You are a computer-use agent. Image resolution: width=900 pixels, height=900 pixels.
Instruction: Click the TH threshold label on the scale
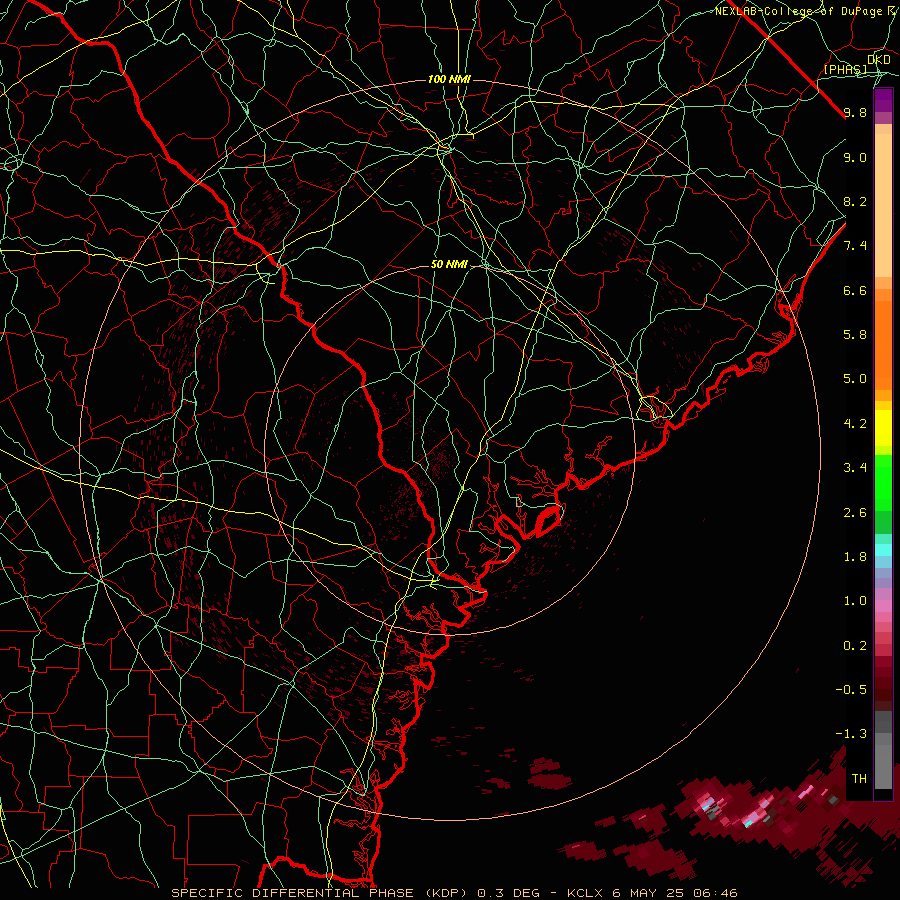tap(859, 779)
